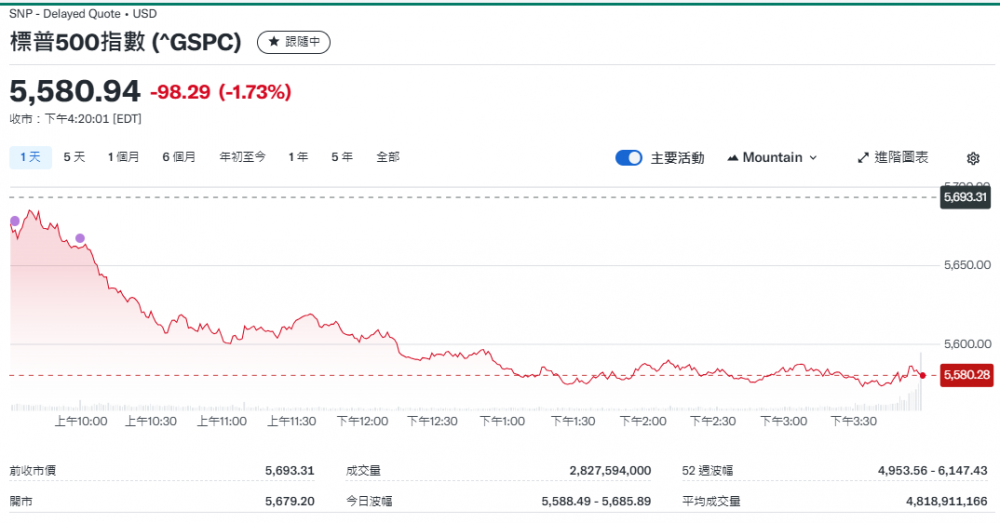Click the red dot at chart line's end

click(922, 375)
